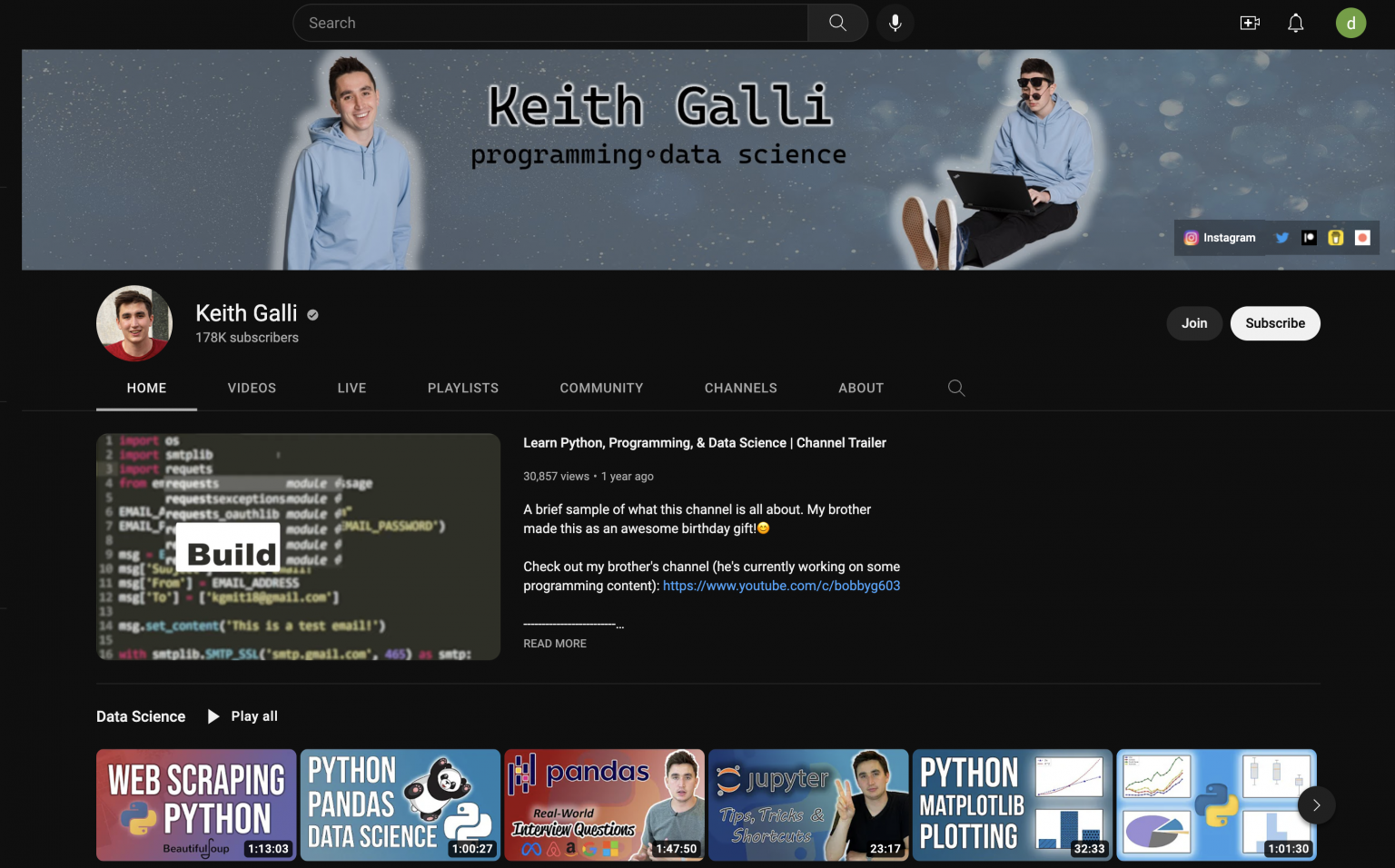Click the search magnifier icon in the header
Viewport: 1395px width, 868px height.
tap(836, 23)
